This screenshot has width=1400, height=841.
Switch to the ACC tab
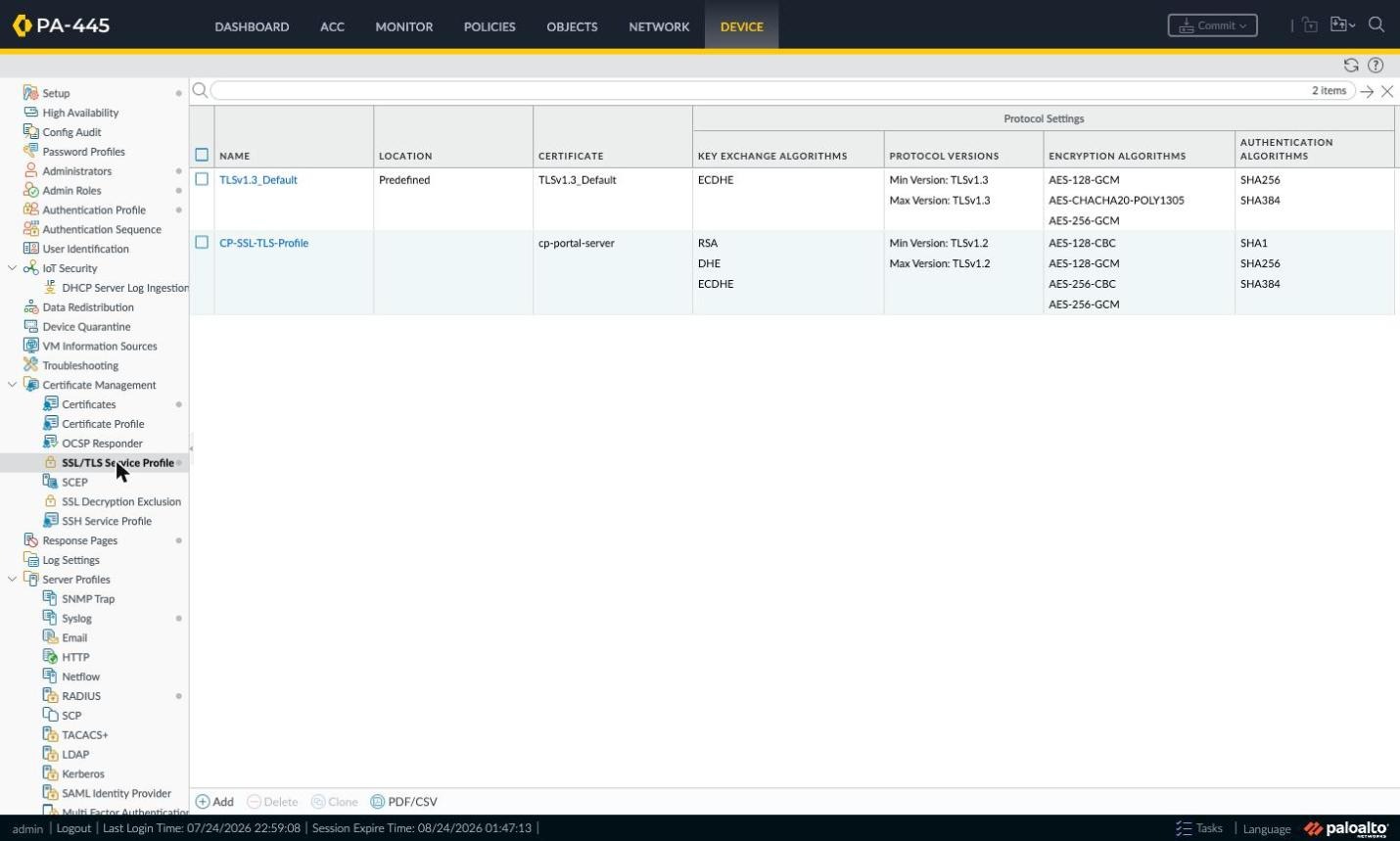(x=332, y=26)
